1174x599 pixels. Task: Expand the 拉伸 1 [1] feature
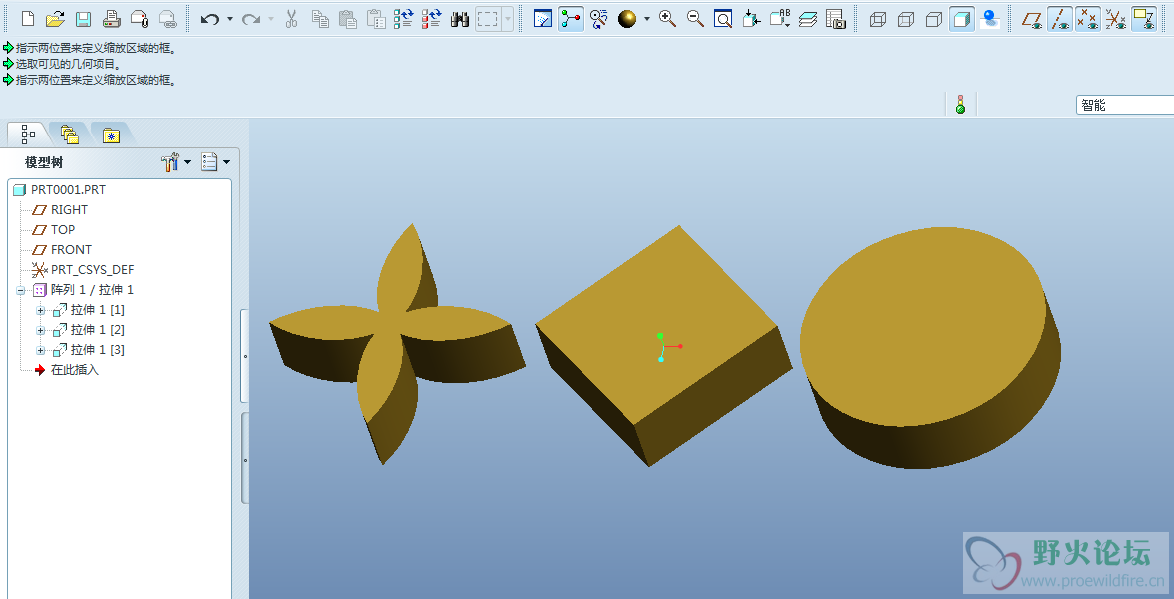[40, 310]
